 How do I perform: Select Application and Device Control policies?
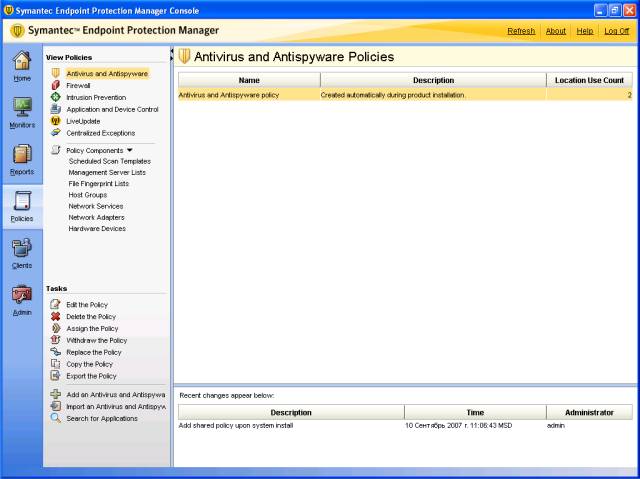[112, 109]
